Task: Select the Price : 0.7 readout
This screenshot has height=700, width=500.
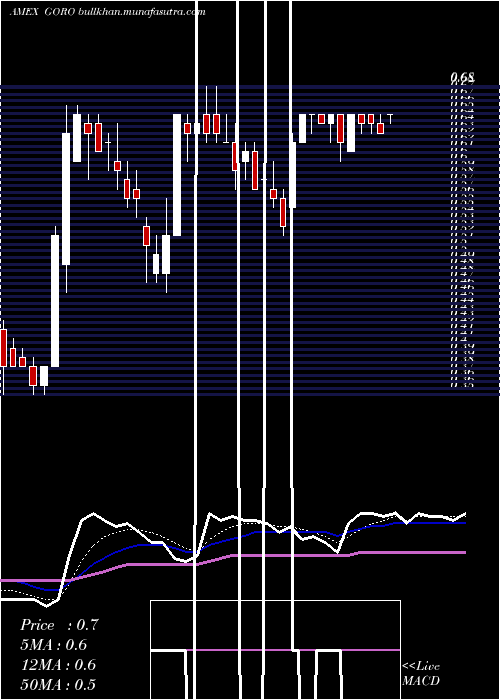Action: 59,625
